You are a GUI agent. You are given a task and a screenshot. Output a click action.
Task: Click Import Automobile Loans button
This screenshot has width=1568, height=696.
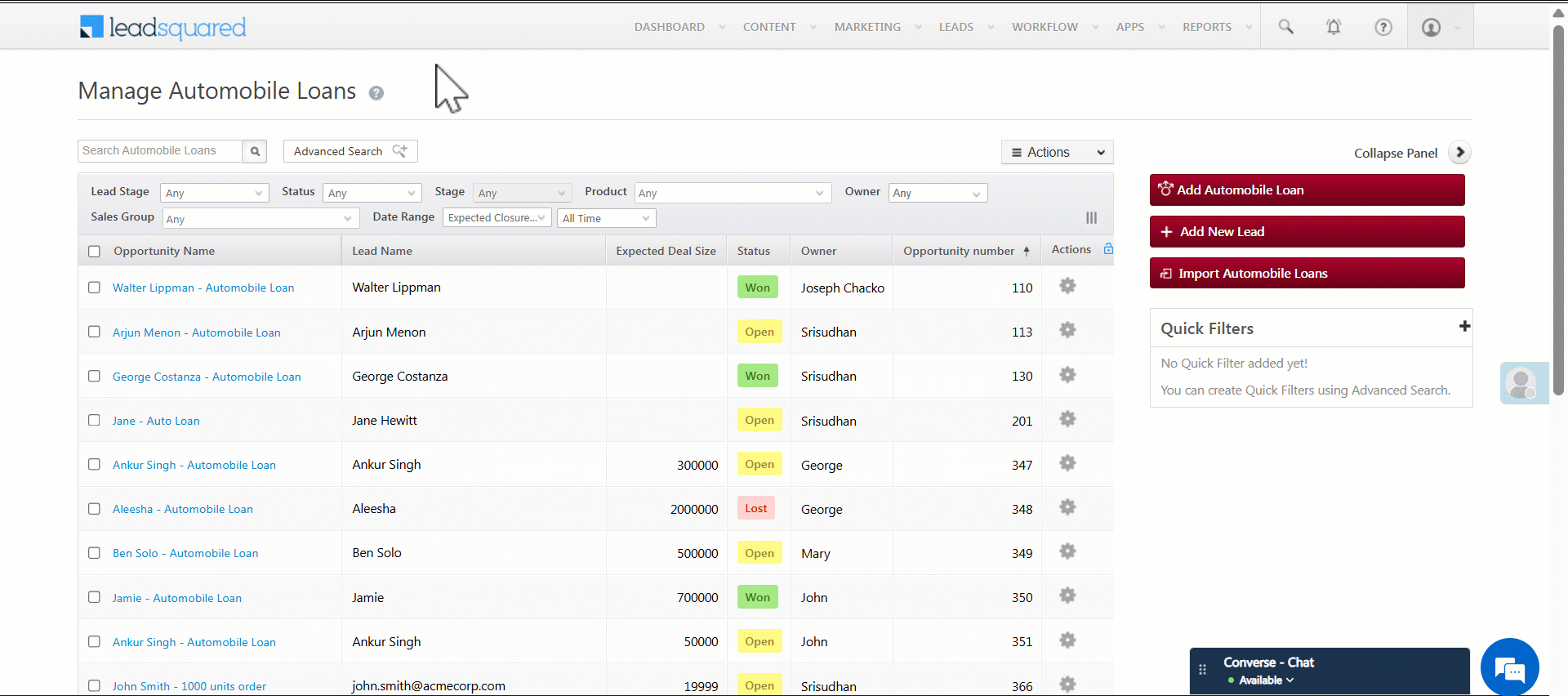pos(1307,273)
